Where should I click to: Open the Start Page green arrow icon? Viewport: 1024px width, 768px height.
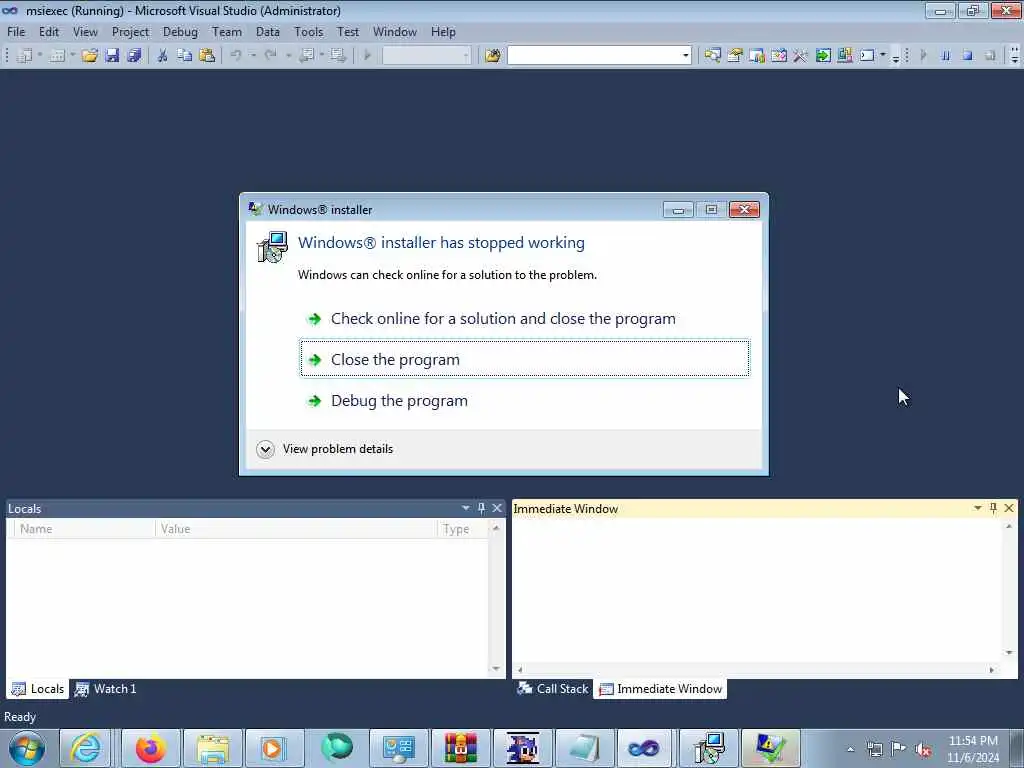823,56
